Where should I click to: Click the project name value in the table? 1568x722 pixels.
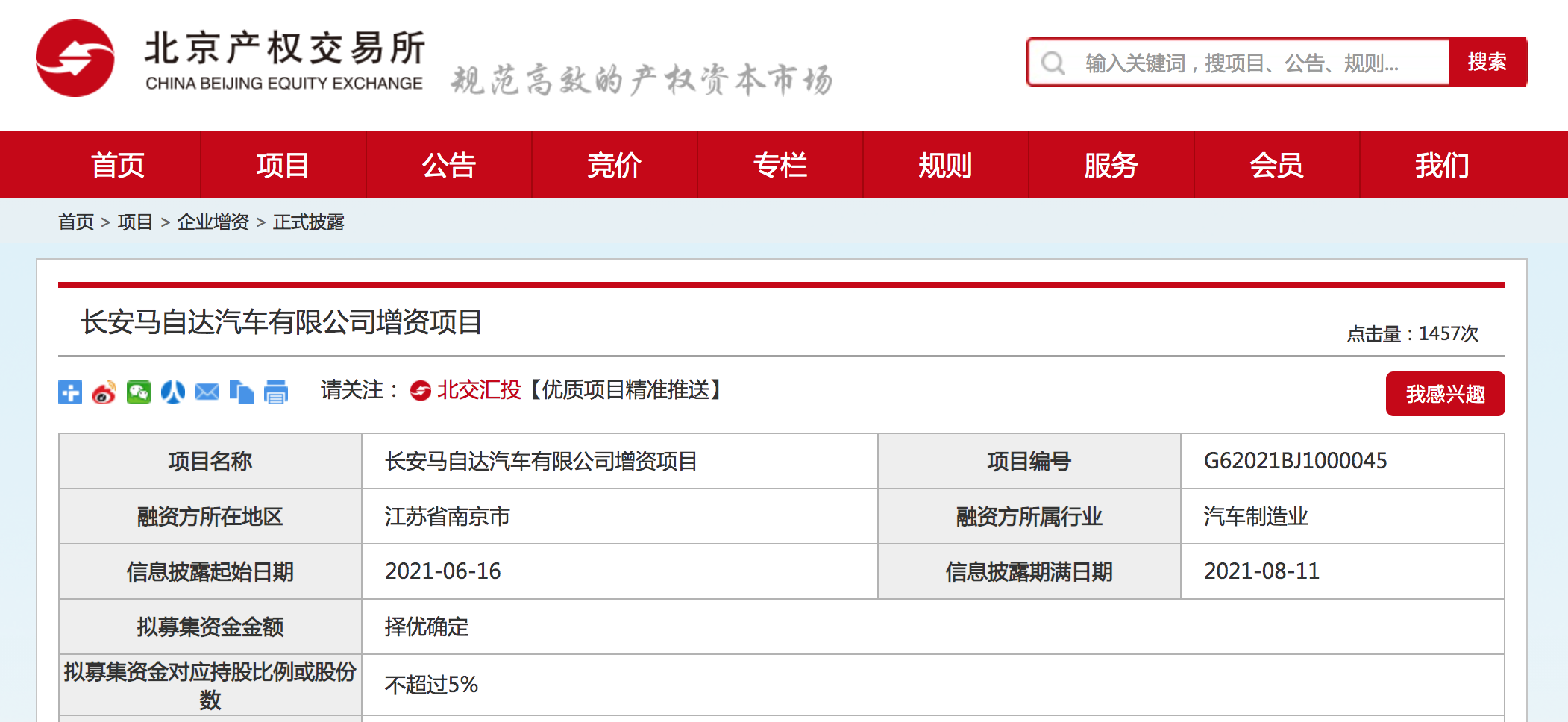pyautogui.click(x=541, y=461)
